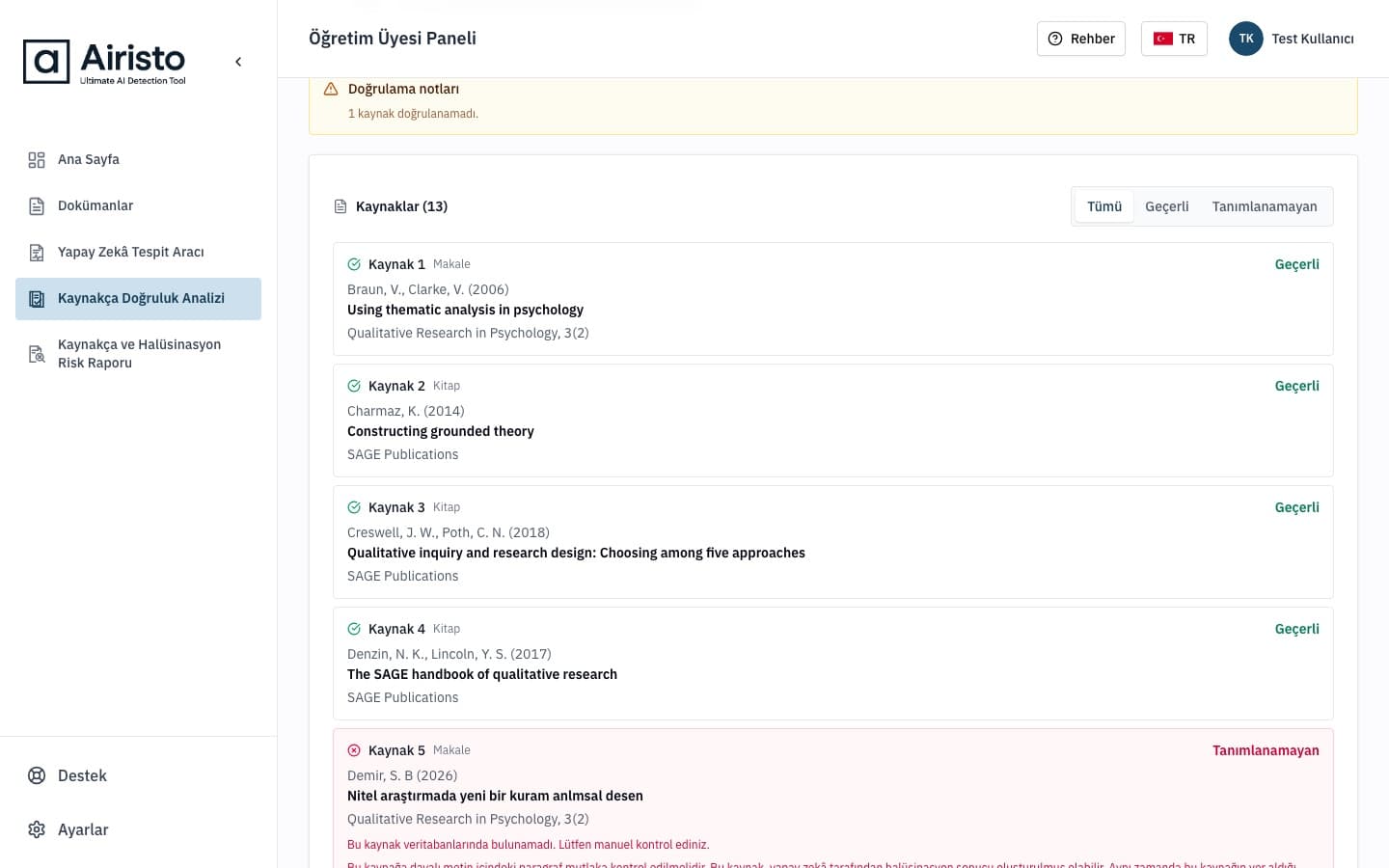This screenshot has height=868, width=1389.
Task: Switch to the Geçerli filter tab
Action: (1166, 206)
